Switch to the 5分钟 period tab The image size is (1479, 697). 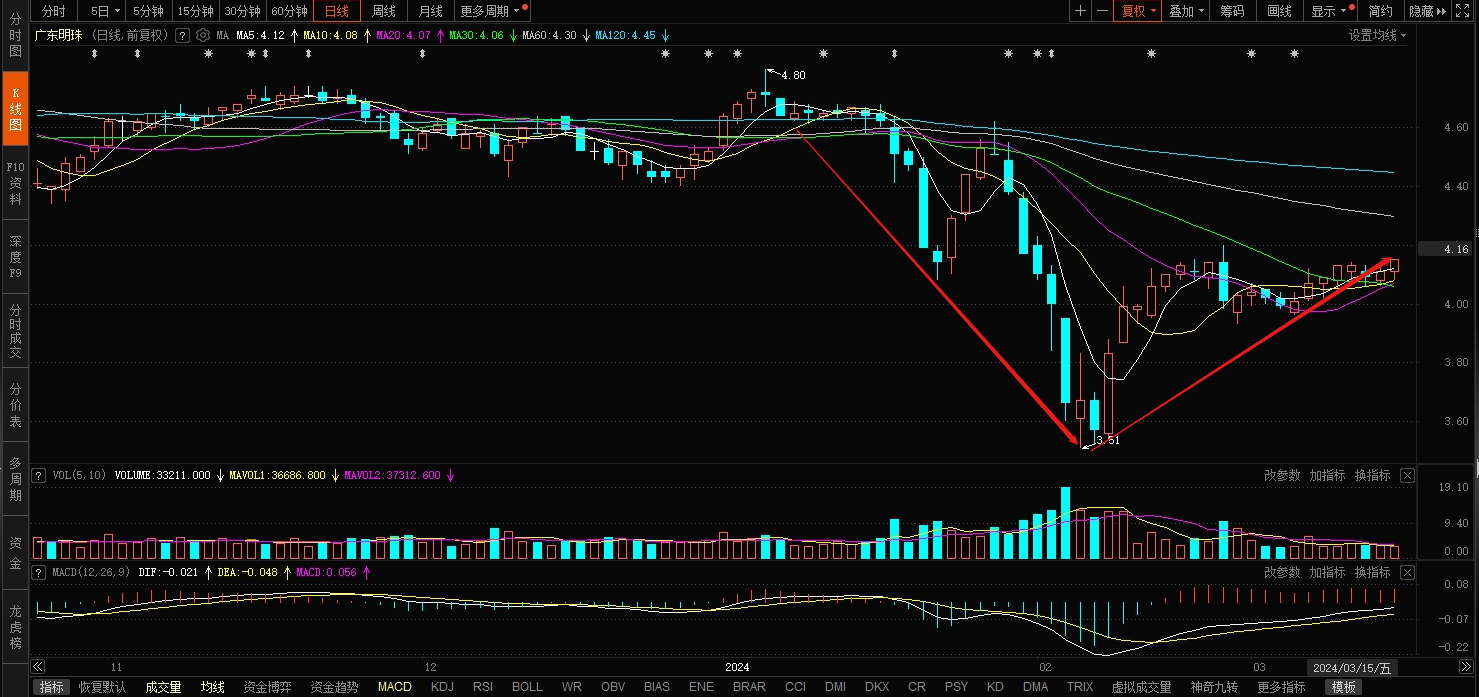[149, 11]
